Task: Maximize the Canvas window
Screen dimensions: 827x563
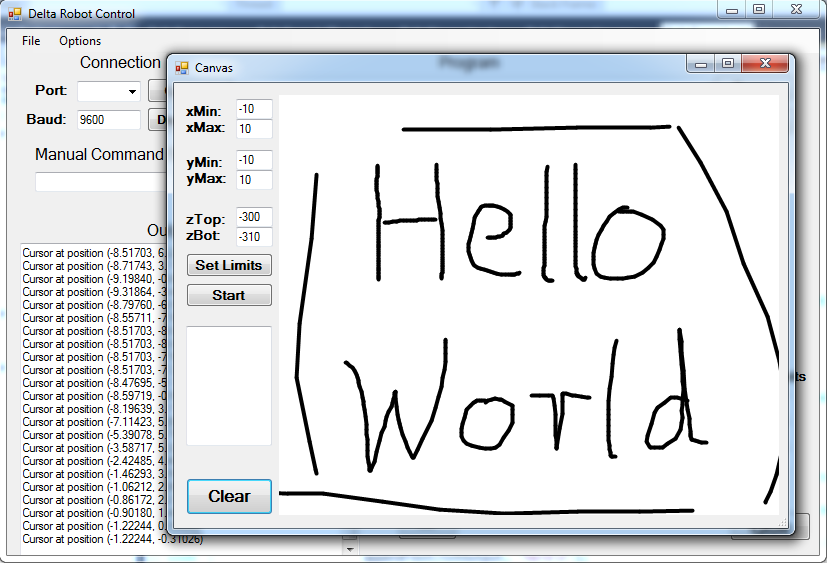Action: (728, 63)
